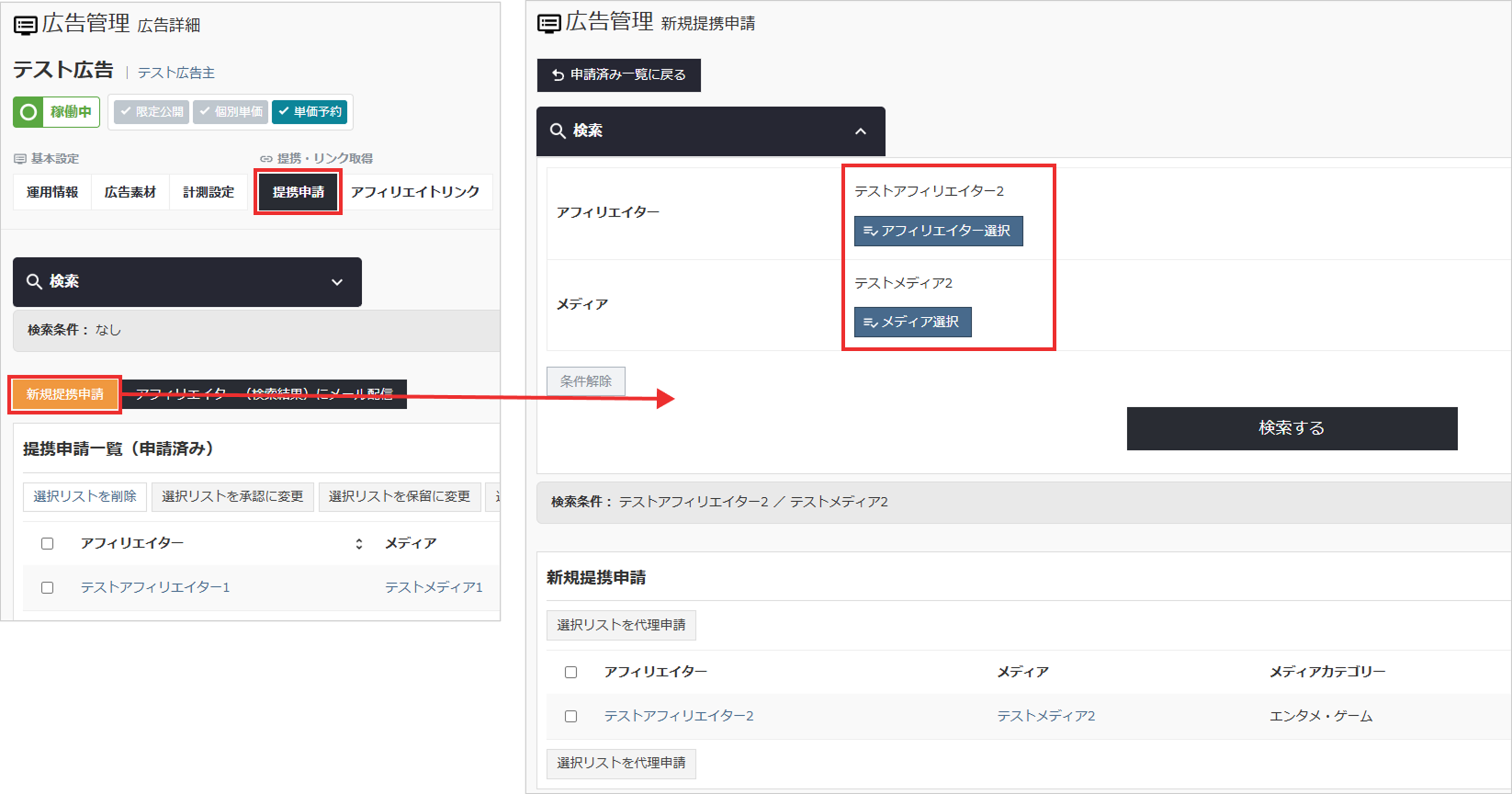Open the メディア選択 picker
The width and height of the screenshot is (1512, 794).
pyautogui.click(x=912, y=322)
